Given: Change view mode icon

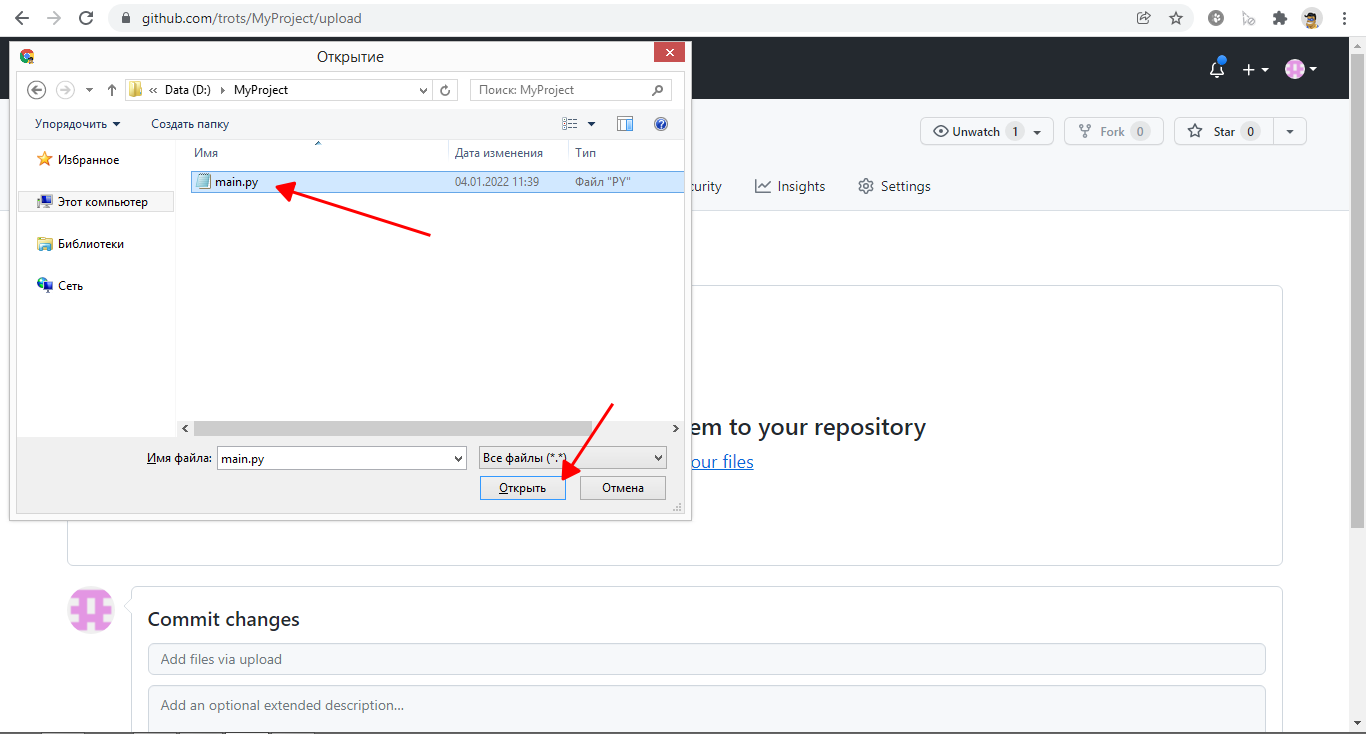Looking at the screenshot, I should 570,124.
